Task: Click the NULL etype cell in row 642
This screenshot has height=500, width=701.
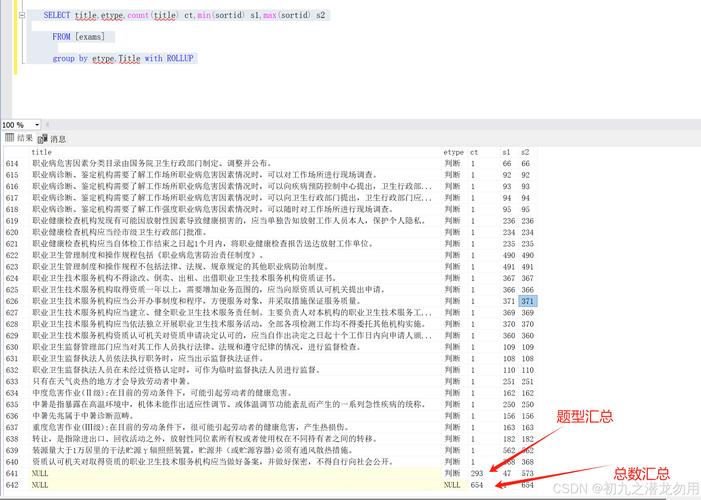Action: point(452,485)
